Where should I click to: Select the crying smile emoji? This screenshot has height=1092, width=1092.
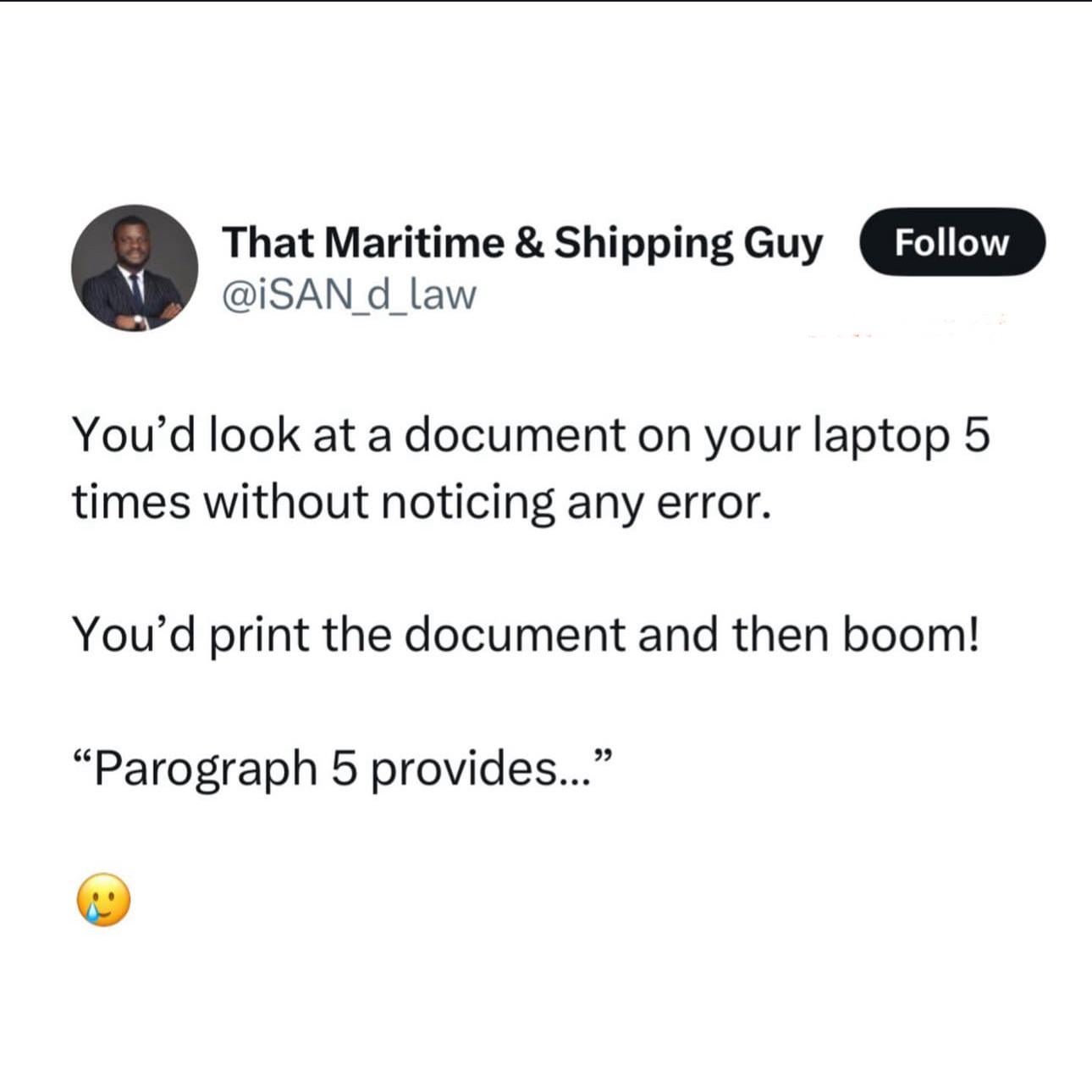[104, 899]
